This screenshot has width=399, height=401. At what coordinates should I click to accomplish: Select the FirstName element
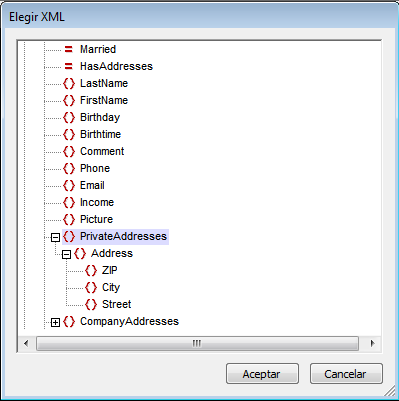point(104,100)
